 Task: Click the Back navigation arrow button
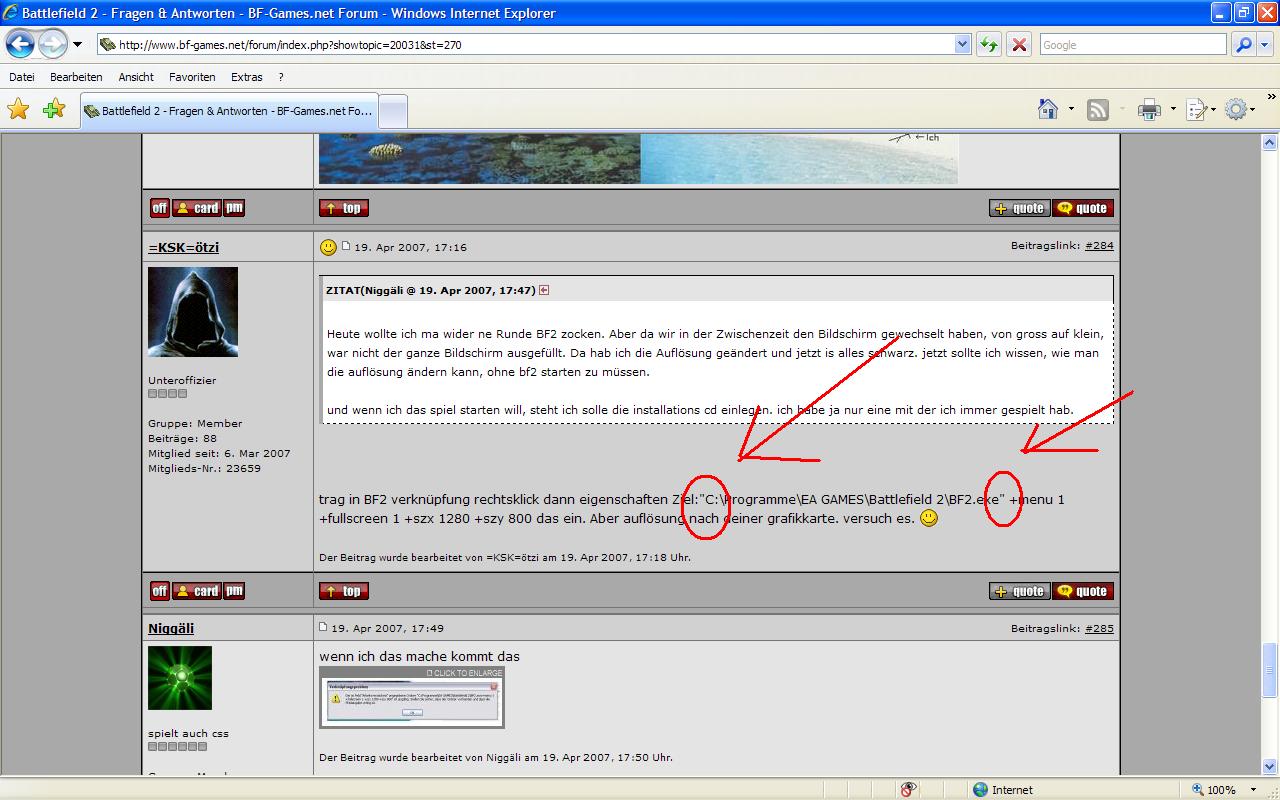[x=21, y=44]
